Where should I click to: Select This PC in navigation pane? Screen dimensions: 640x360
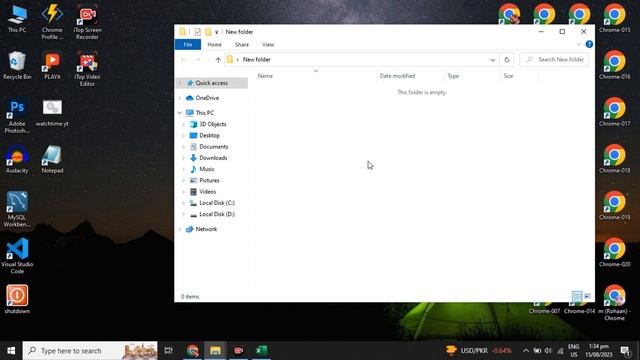click(204, 113)
